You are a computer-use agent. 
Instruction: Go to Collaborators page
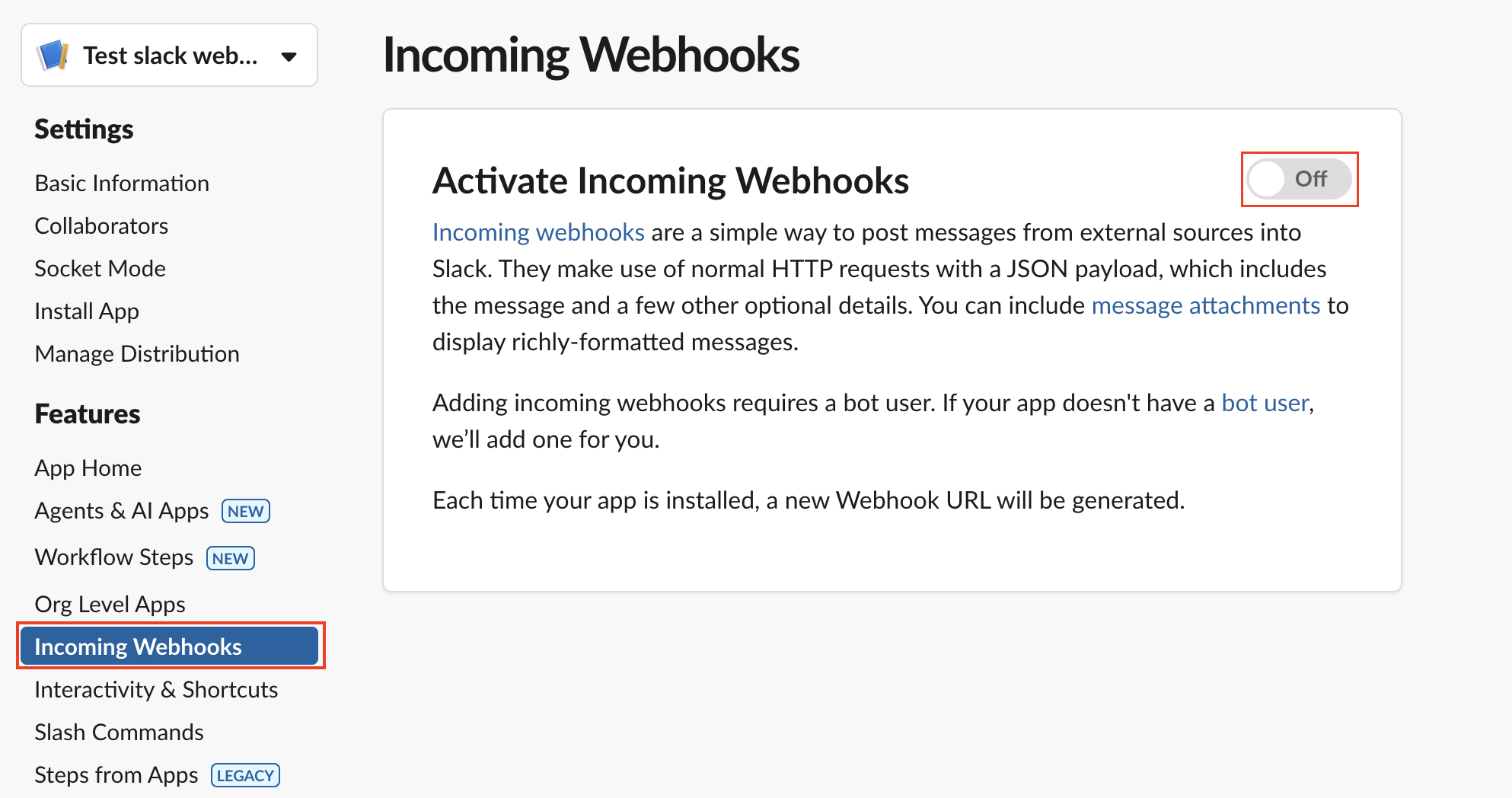click(101, 226)
